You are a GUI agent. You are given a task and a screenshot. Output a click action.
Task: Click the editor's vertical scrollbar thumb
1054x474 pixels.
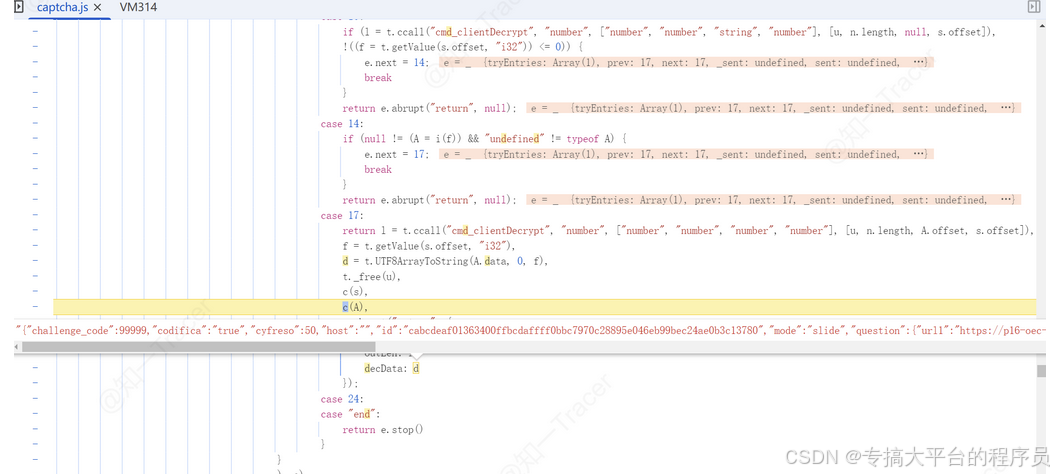(1041, 371)
